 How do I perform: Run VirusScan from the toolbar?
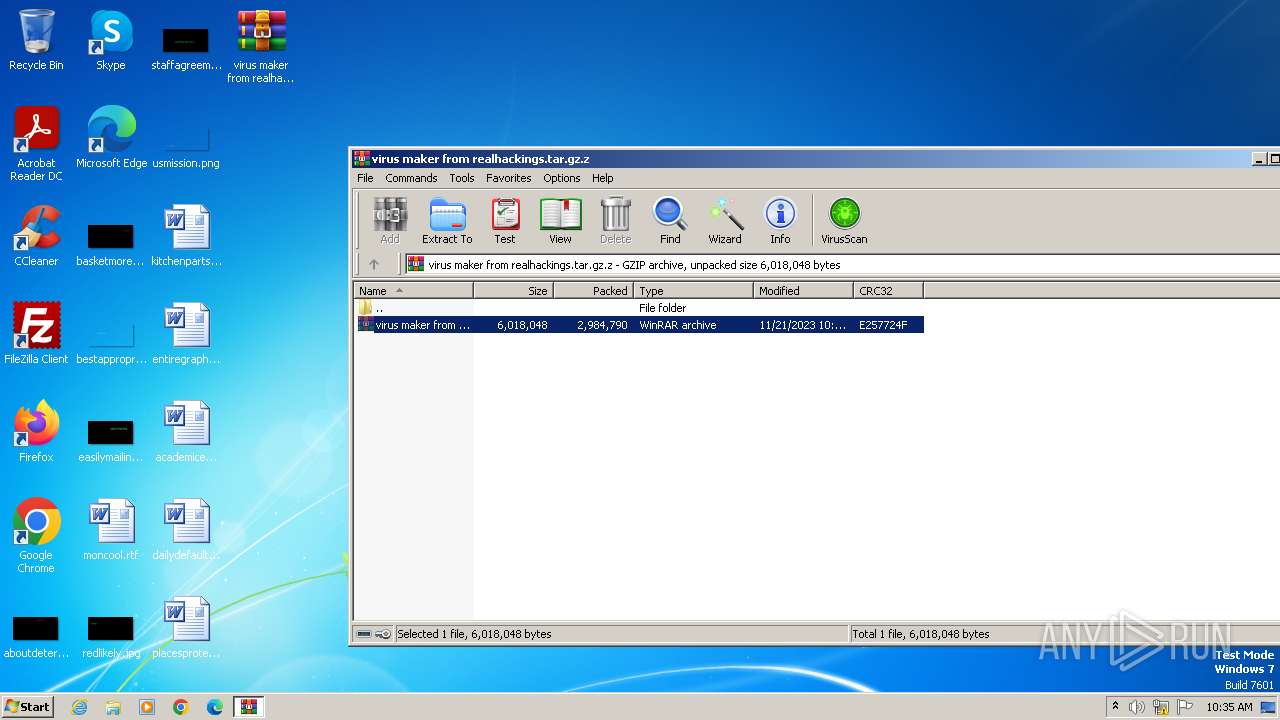pyautogui.click(x=844, y=220)
